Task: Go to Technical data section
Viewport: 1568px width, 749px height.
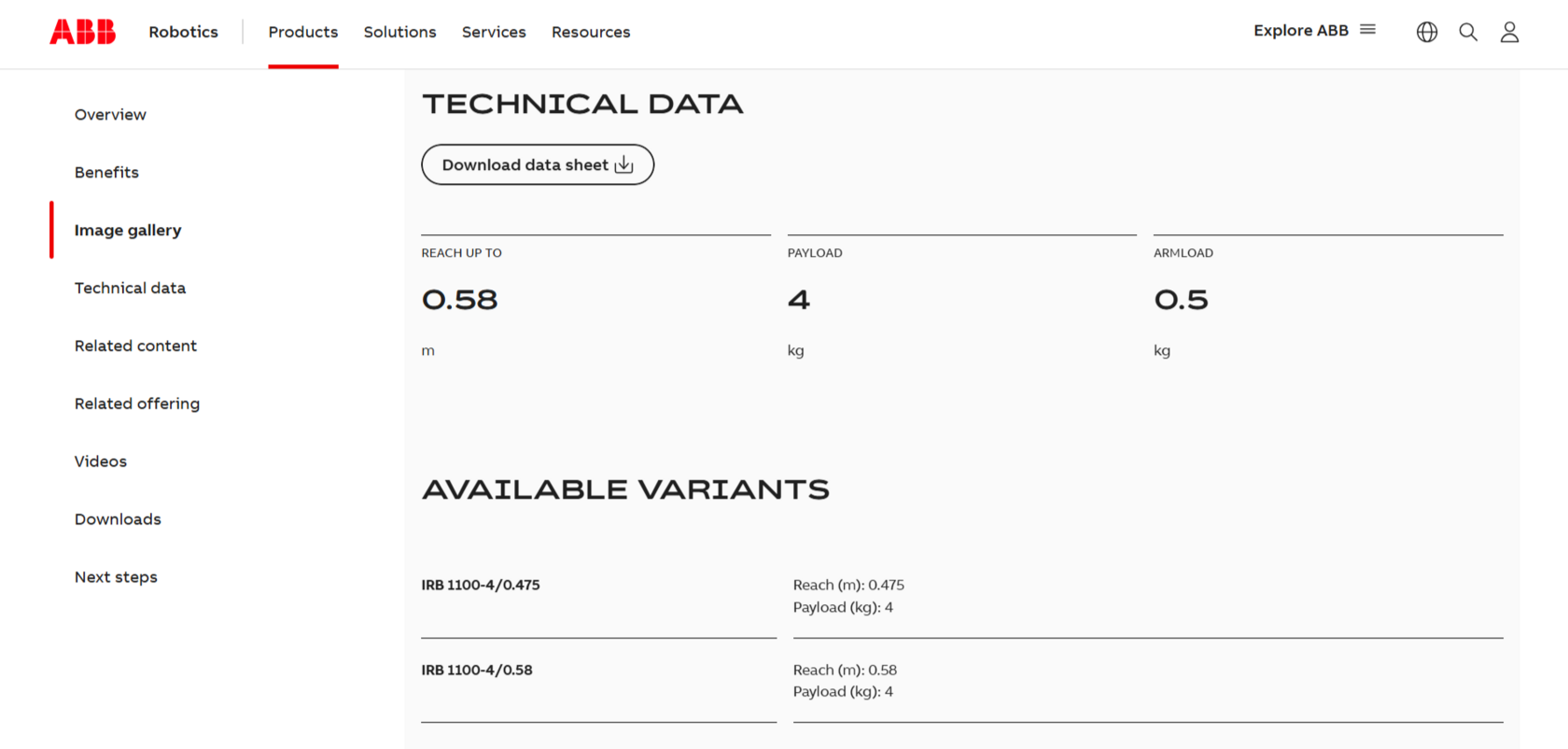Action: coord(130,289)
